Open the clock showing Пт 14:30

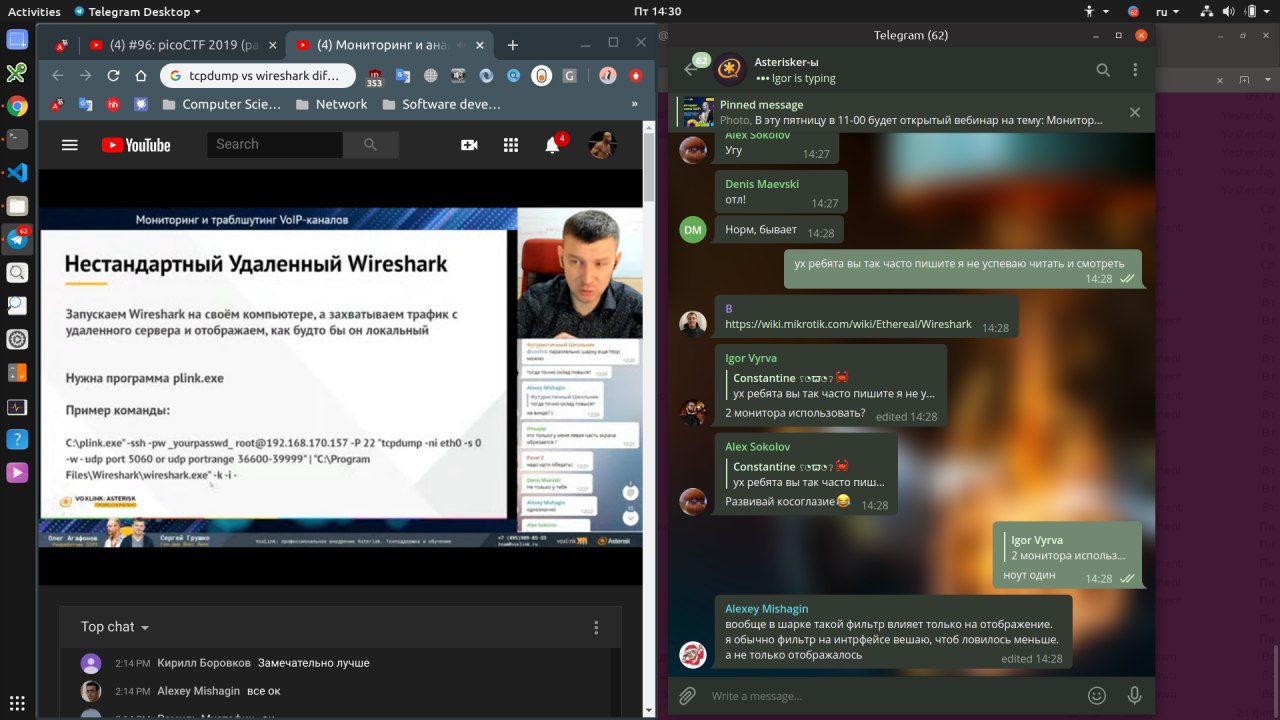(x=658, y=12)
